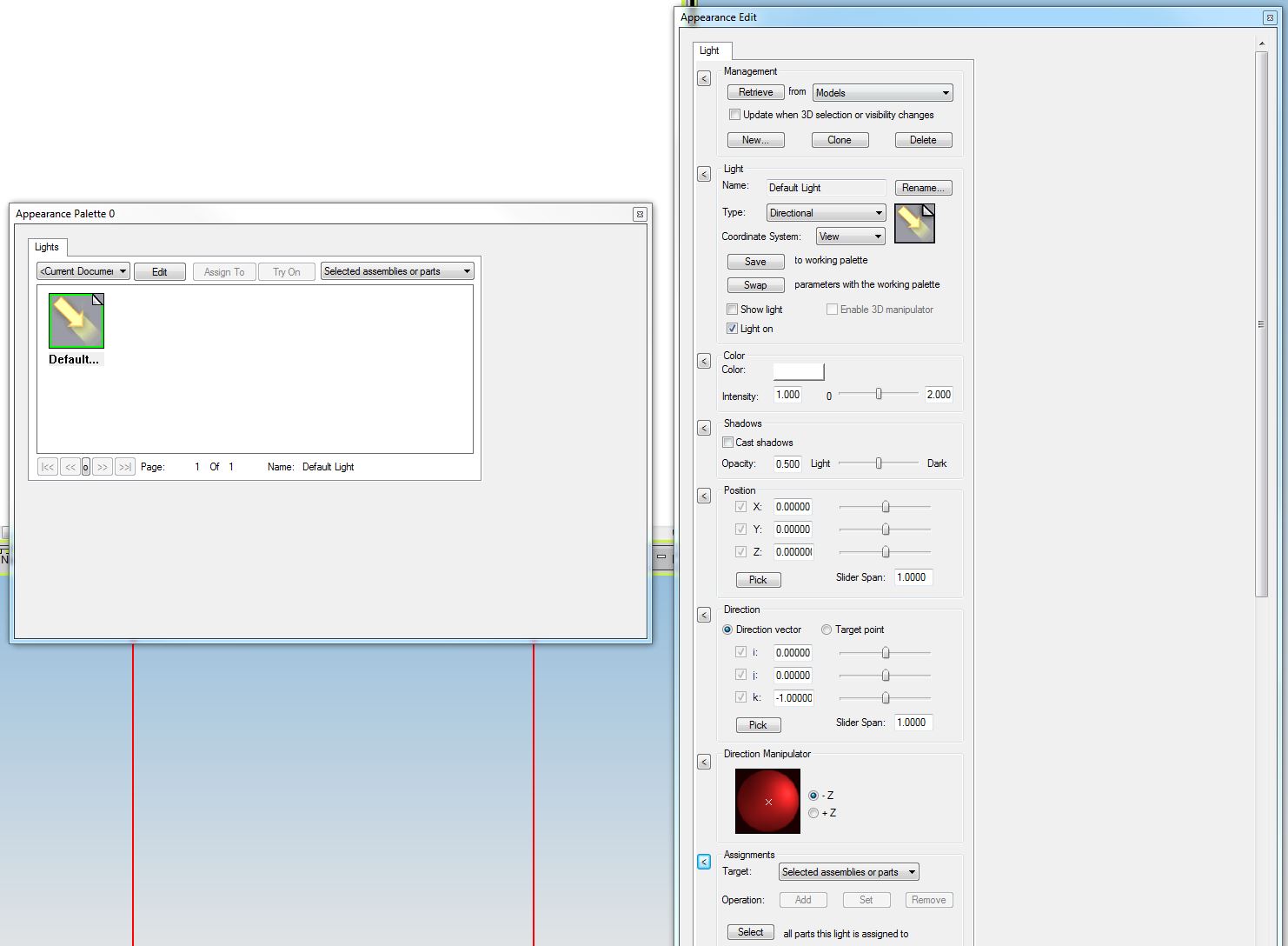Click the palette page index 0 button
1288x946 pixels.
click(x=86, y=467)
